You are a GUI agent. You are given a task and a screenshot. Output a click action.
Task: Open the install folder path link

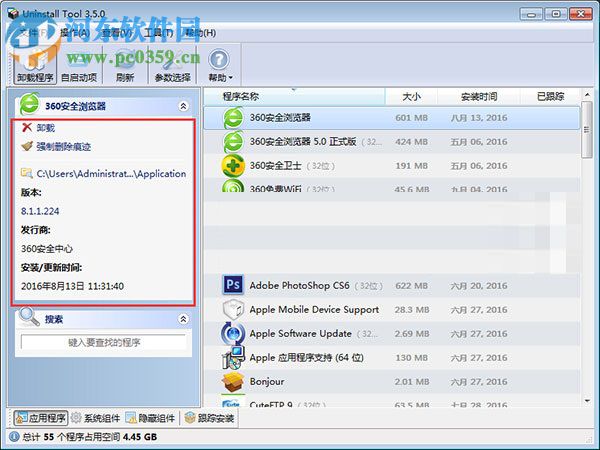(x=111, y=174)
